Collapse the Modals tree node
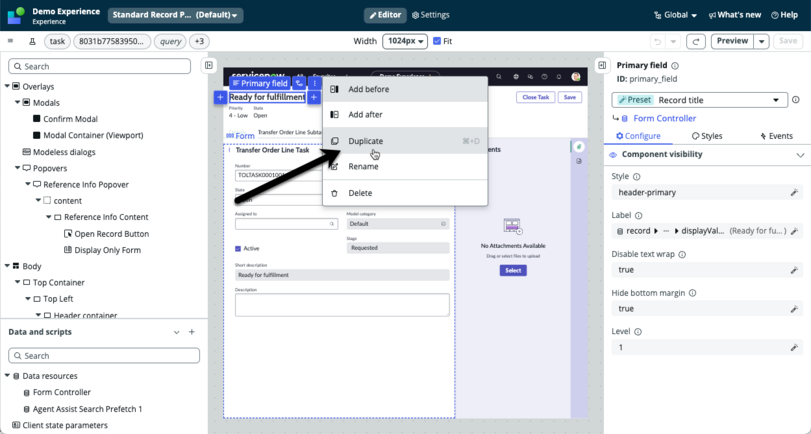 (18, 102)
